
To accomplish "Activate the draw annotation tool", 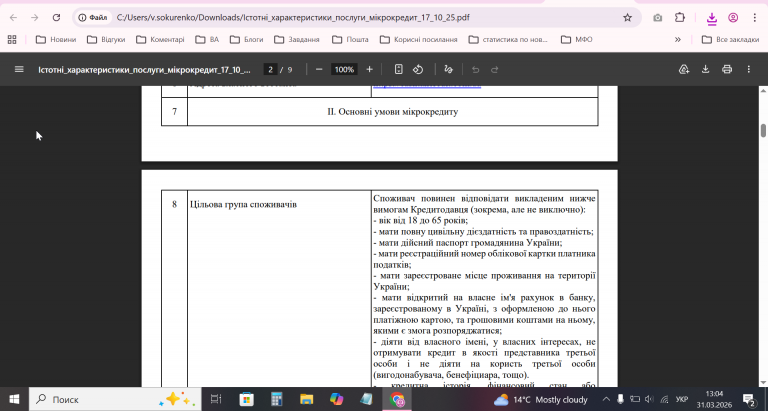I will (448, 70).
